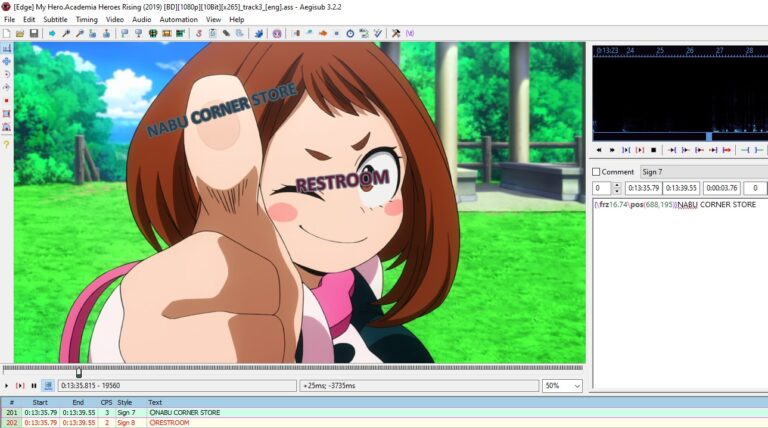Click the video position field 0:13:35.815
The height and width of the screenshot is (428, 768).
[x=177, y=386]
